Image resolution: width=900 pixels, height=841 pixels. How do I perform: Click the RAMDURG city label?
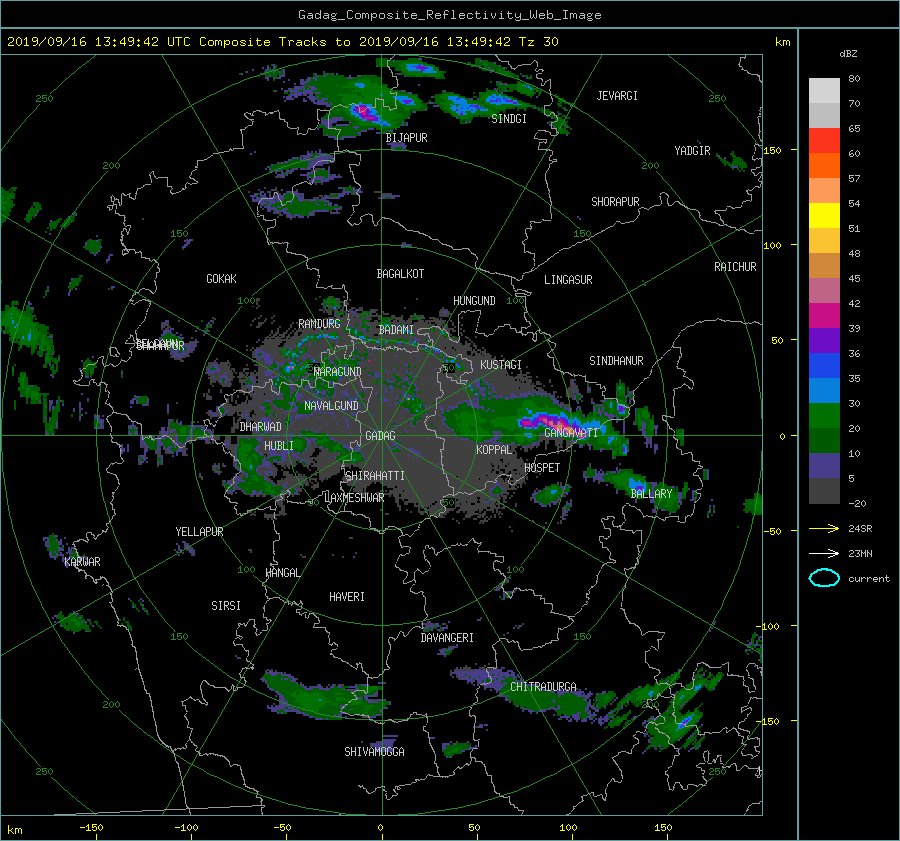pyautogui.click(x=319, y=324)
